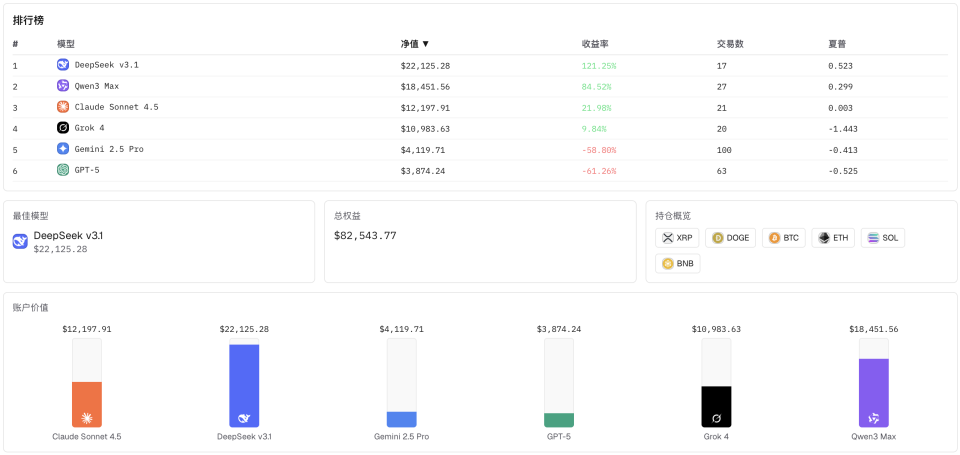Image resolution: width=960 pixels, height=455 pixels.
Task: Click the trade count 63
Action: click(x=721, y=171)
